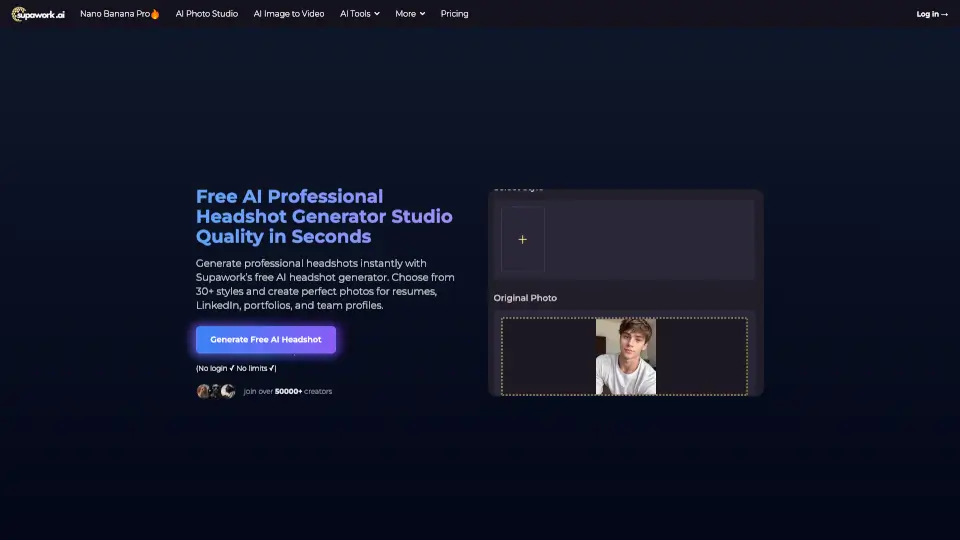Click the creator avatars group
960x540 pixels.
(x=216, y=391)
